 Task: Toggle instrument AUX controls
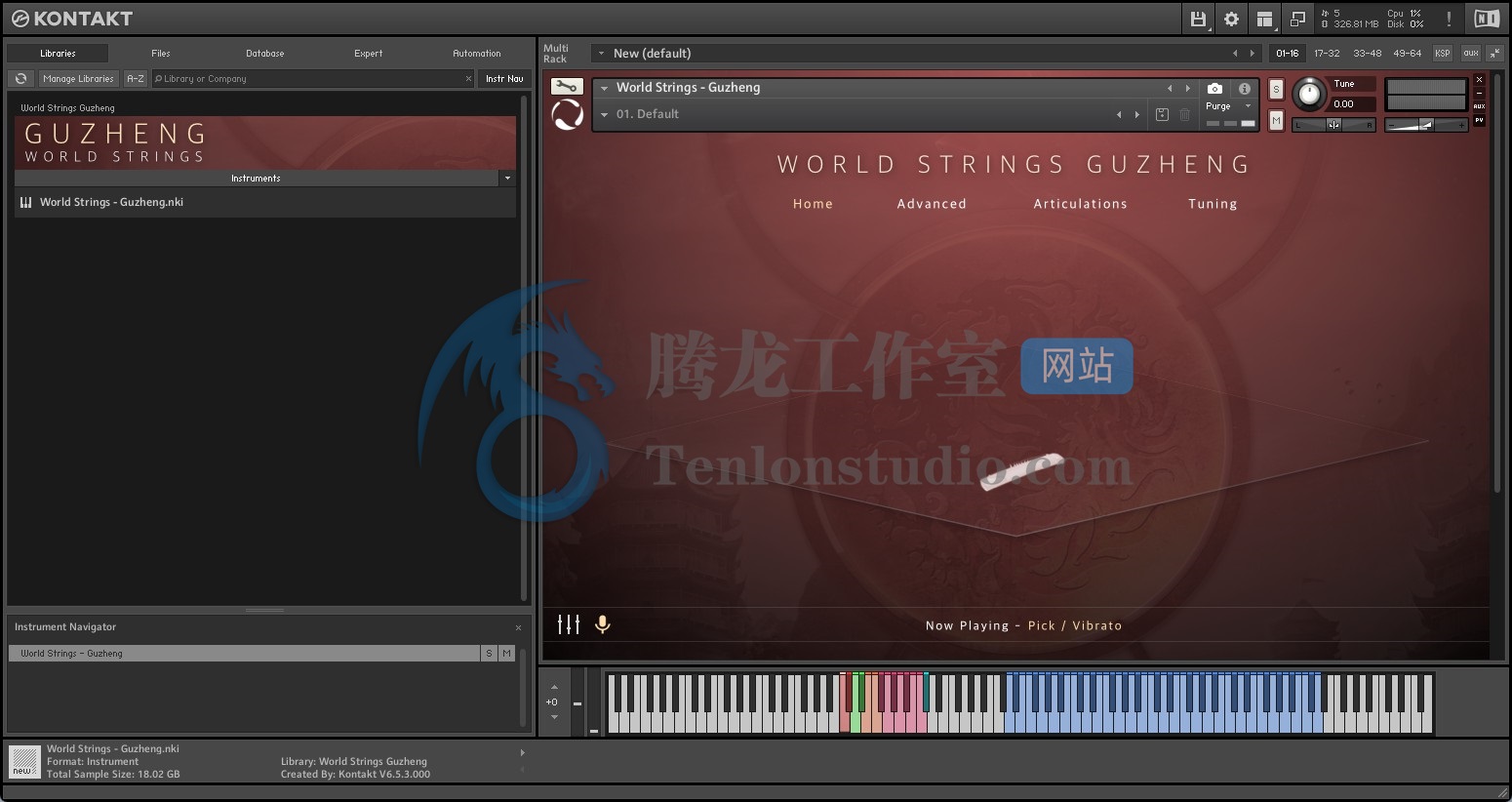tap(1479, 106)
